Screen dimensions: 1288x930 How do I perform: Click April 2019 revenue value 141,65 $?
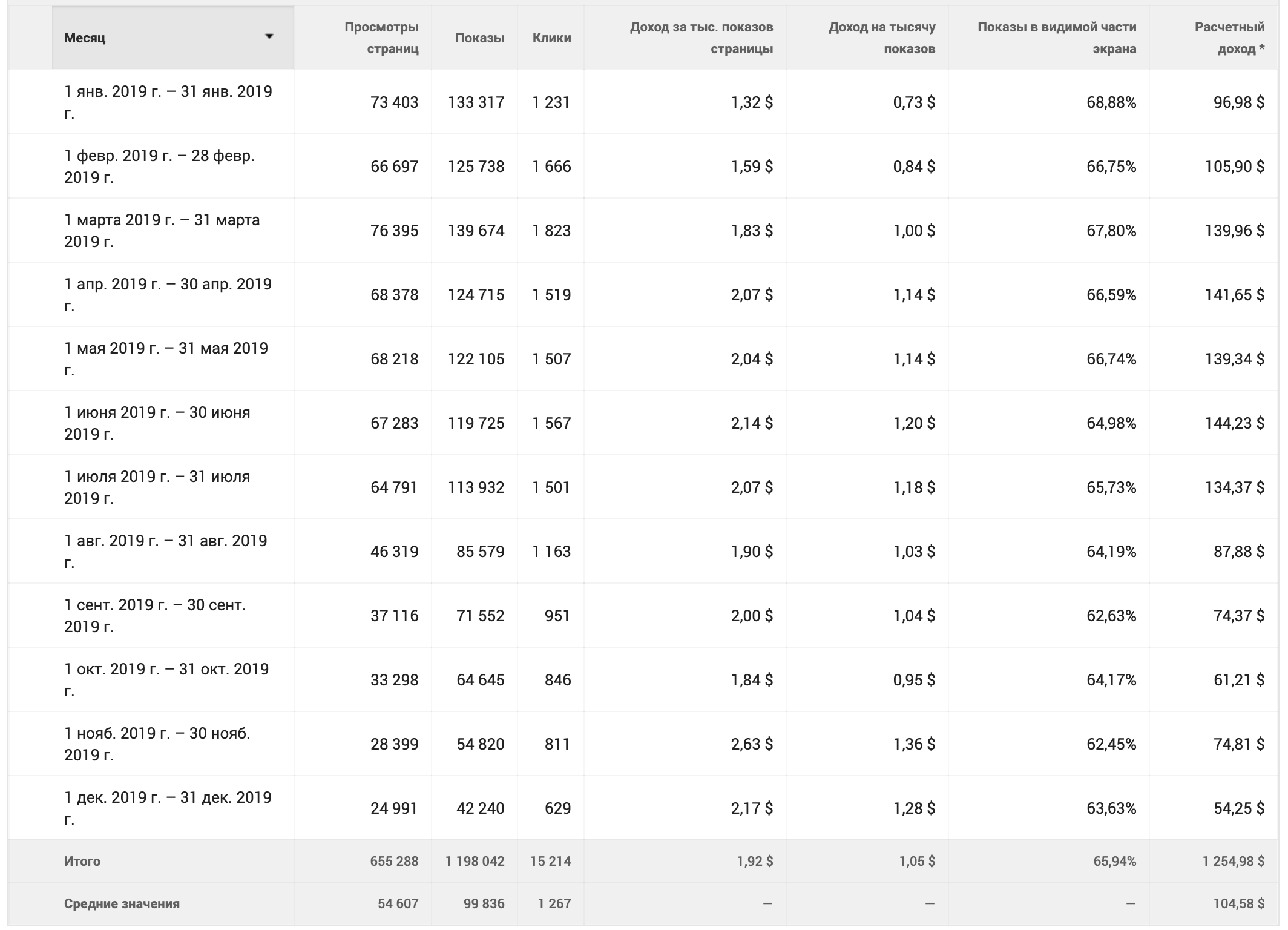1234,295
